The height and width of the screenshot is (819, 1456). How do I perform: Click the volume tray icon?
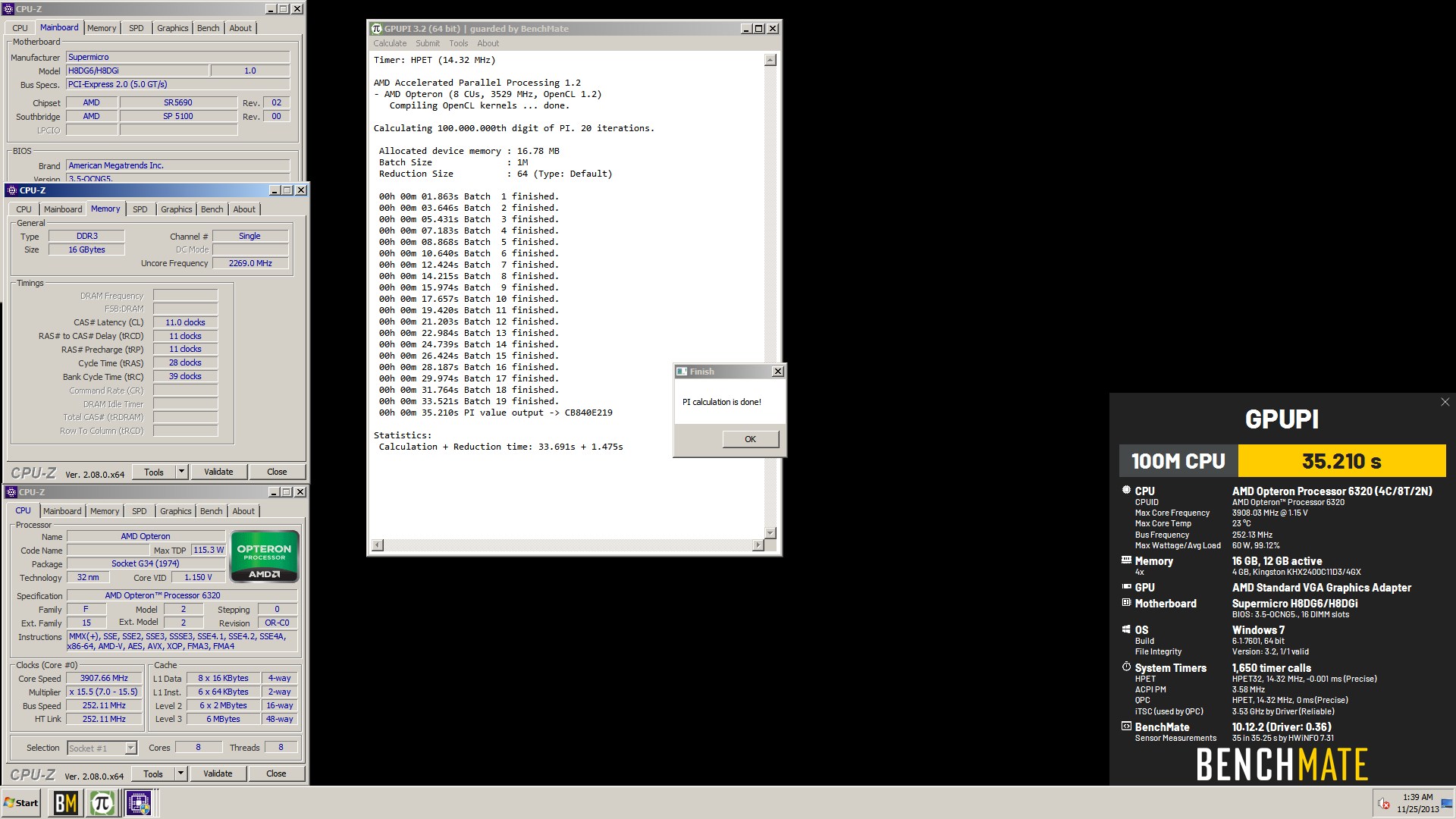tap(1383, 804)
